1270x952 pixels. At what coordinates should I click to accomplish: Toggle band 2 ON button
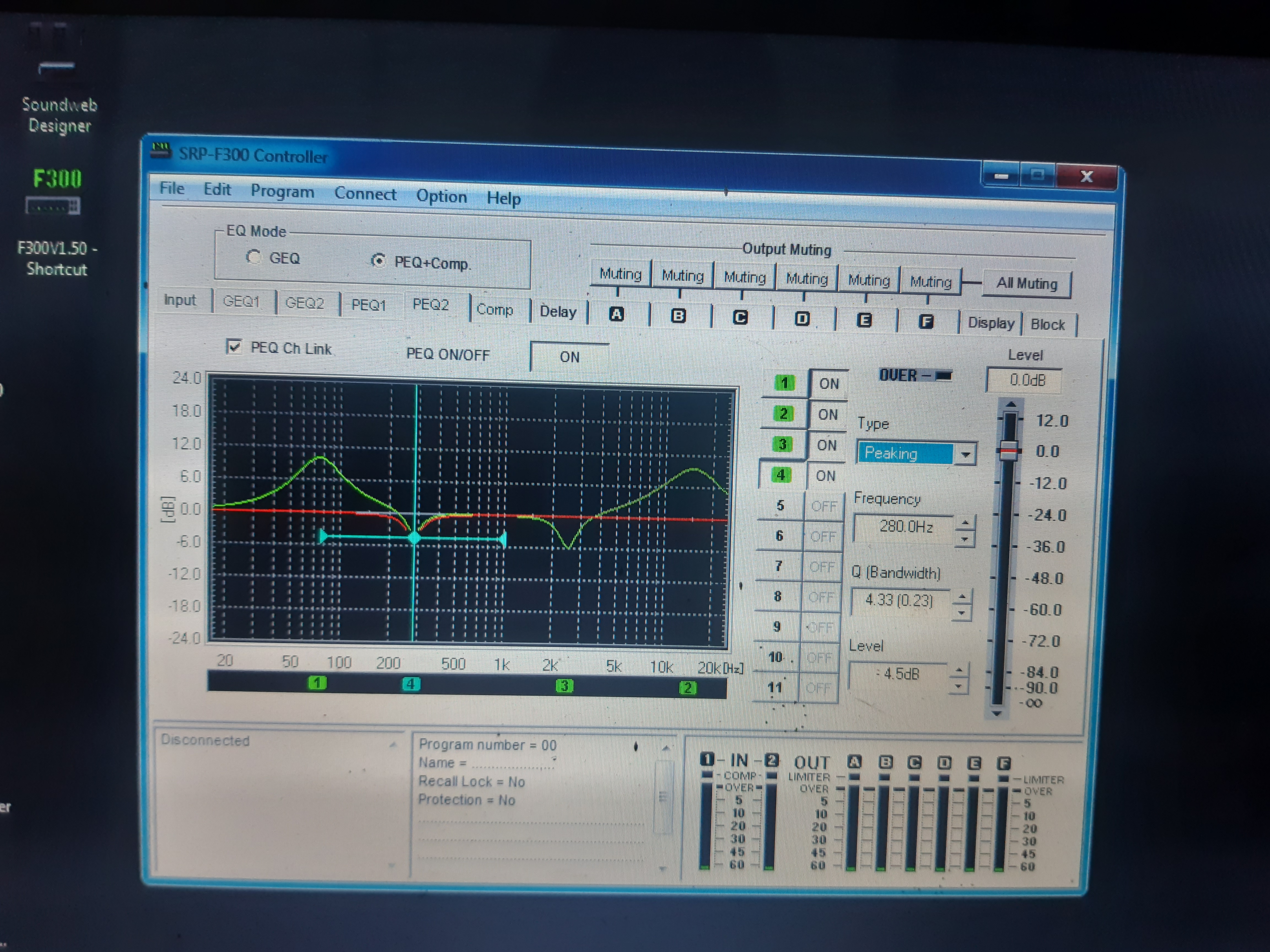click(x=827, y=414)
